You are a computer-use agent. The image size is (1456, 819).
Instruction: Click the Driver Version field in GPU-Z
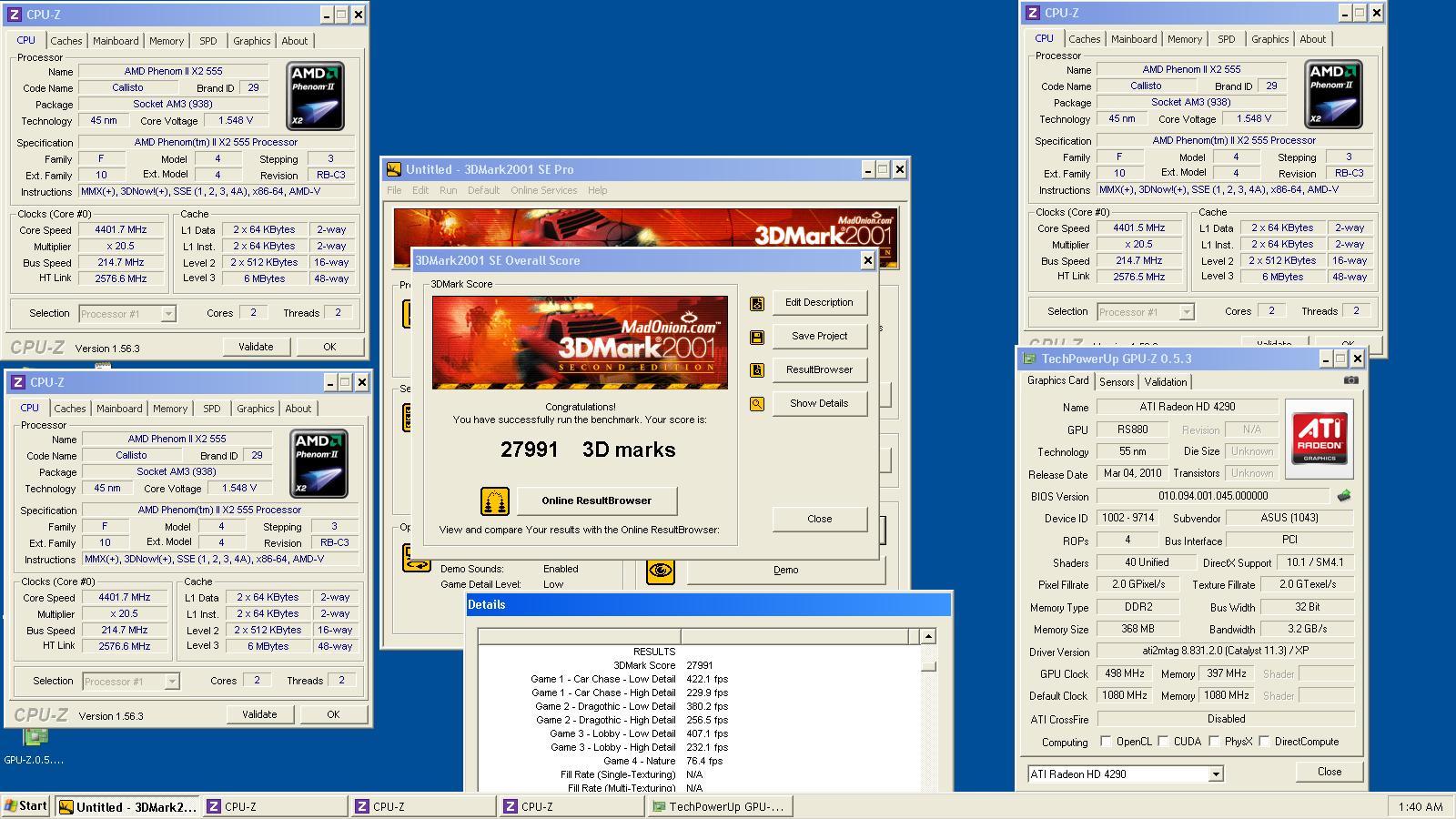[1225, 652]
